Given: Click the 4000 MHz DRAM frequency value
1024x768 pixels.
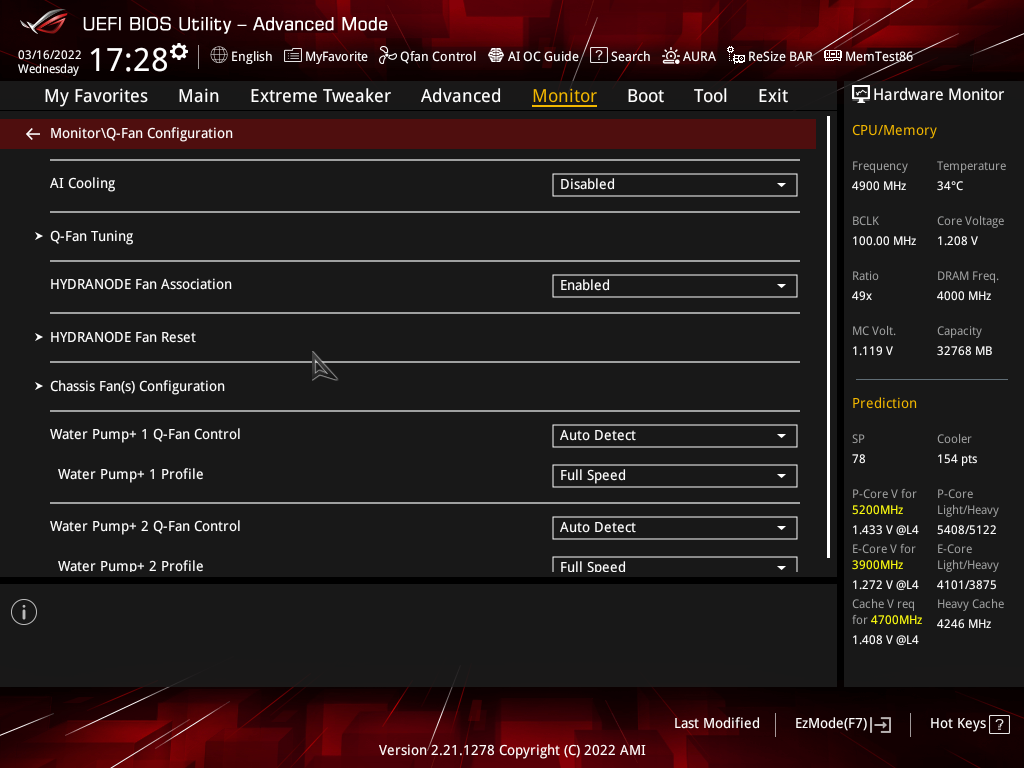Looking at the screenshot, I should coord(964,296).
